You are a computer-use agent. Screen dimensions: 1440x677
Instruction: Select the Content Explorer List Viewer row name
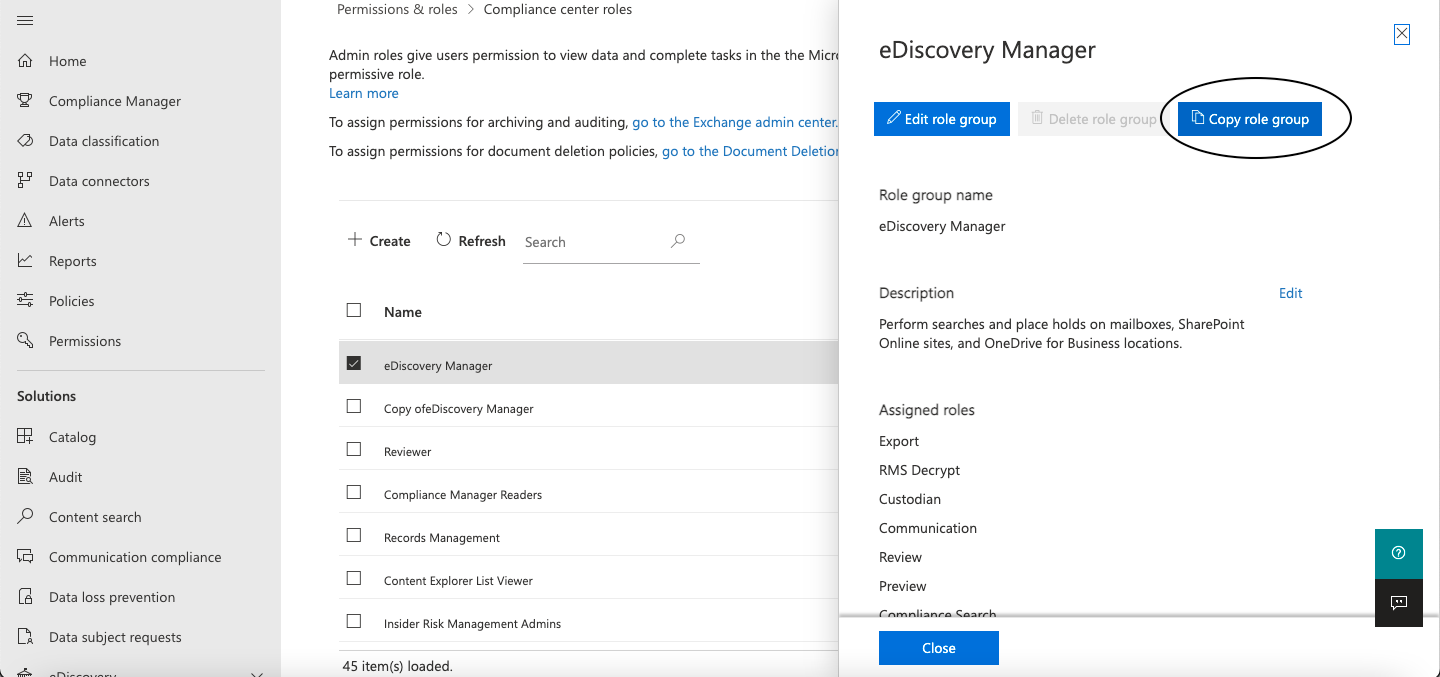pos(458,581)
